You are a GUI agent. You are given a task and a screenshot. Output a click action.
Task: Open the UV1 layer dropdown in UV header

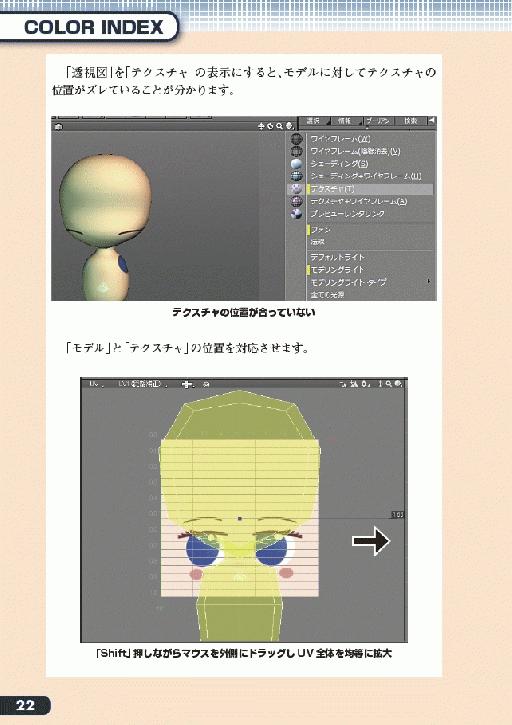(x=142, y=384)
